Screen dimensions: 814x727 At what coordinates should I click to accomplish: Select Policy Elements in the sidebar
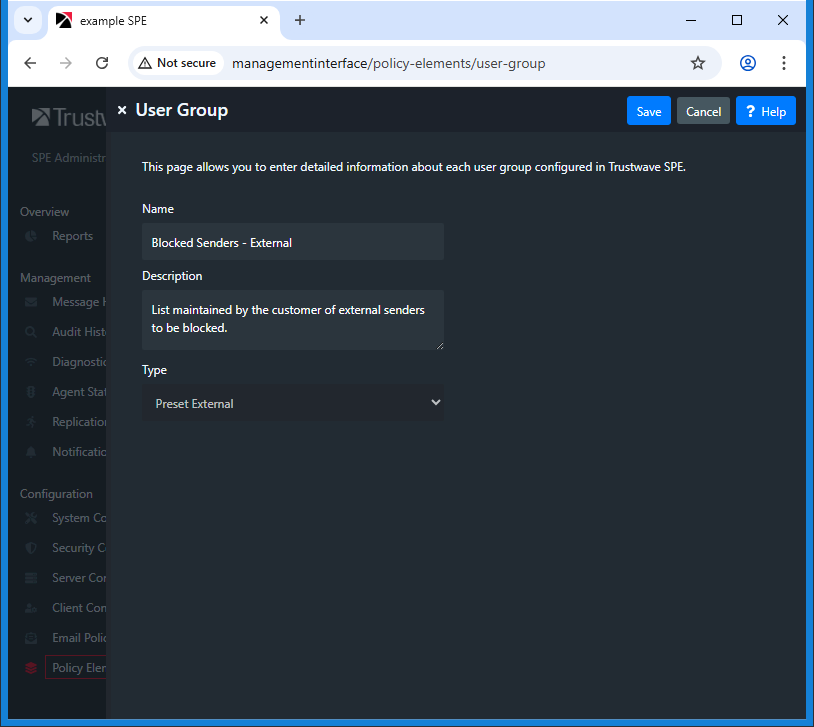tap(76, 668)
